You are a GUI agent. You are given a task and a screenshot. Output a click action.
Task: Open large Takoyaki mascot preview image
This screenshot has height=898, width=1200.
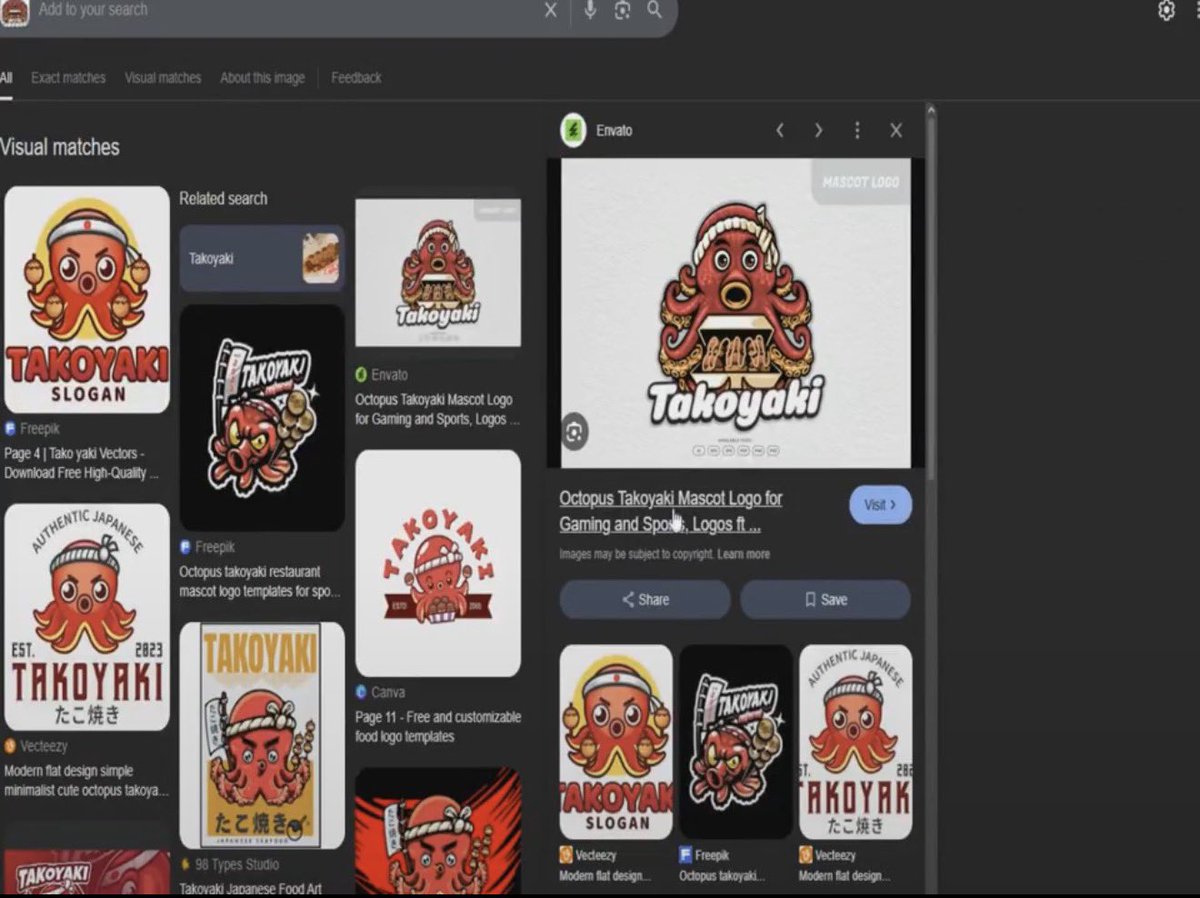pos(736,313)
